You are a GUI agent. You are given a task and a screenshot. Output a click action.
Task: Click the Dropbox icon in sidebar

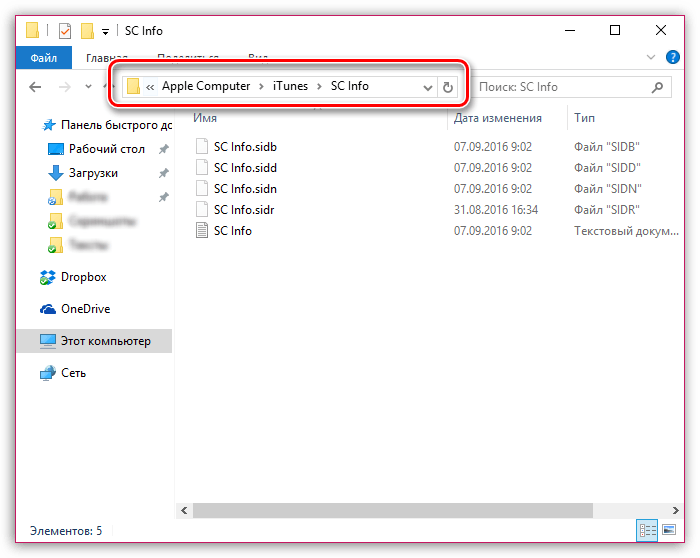click(48, 277)
